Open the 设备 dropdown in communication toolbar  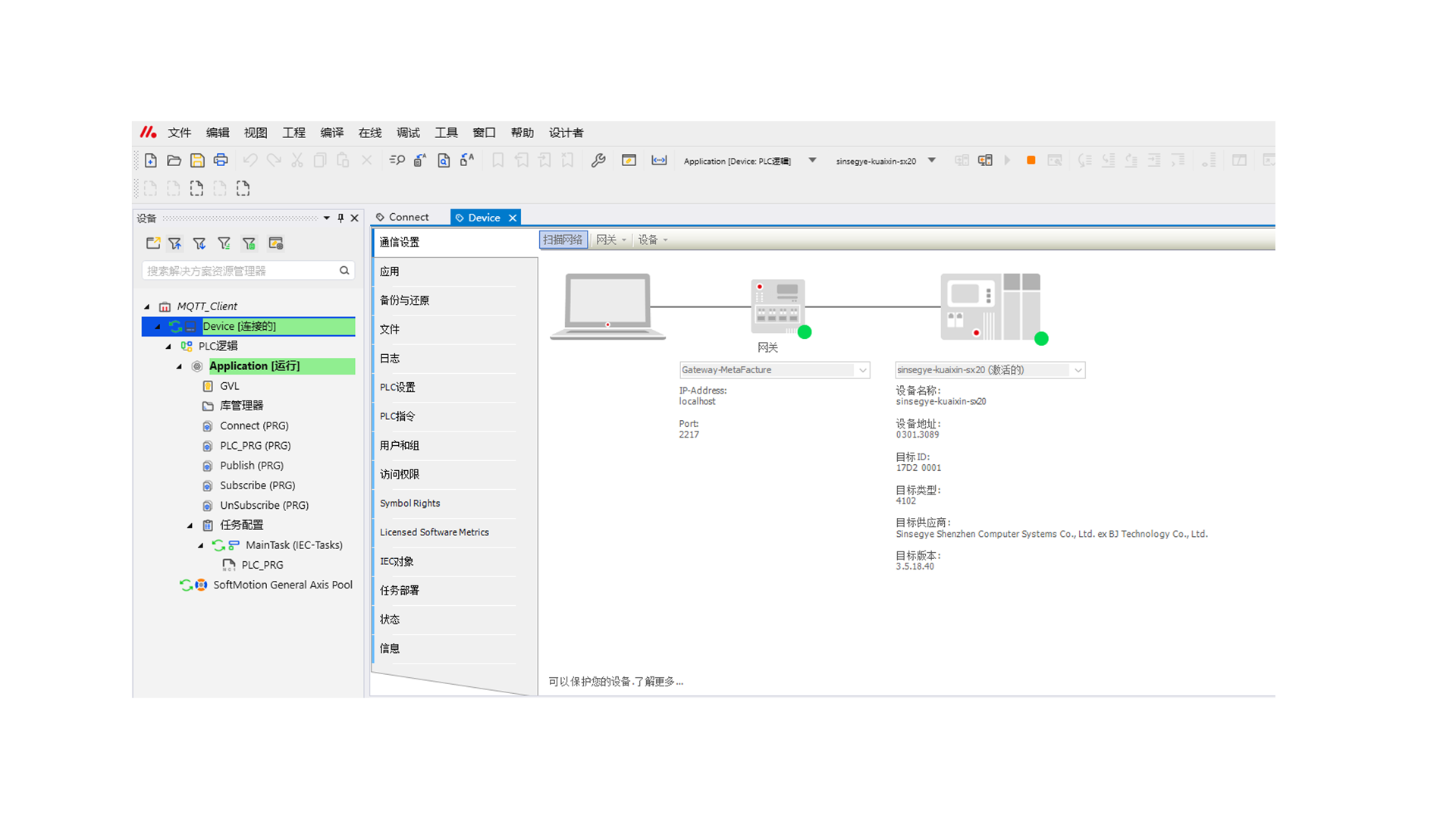[652, 240]
